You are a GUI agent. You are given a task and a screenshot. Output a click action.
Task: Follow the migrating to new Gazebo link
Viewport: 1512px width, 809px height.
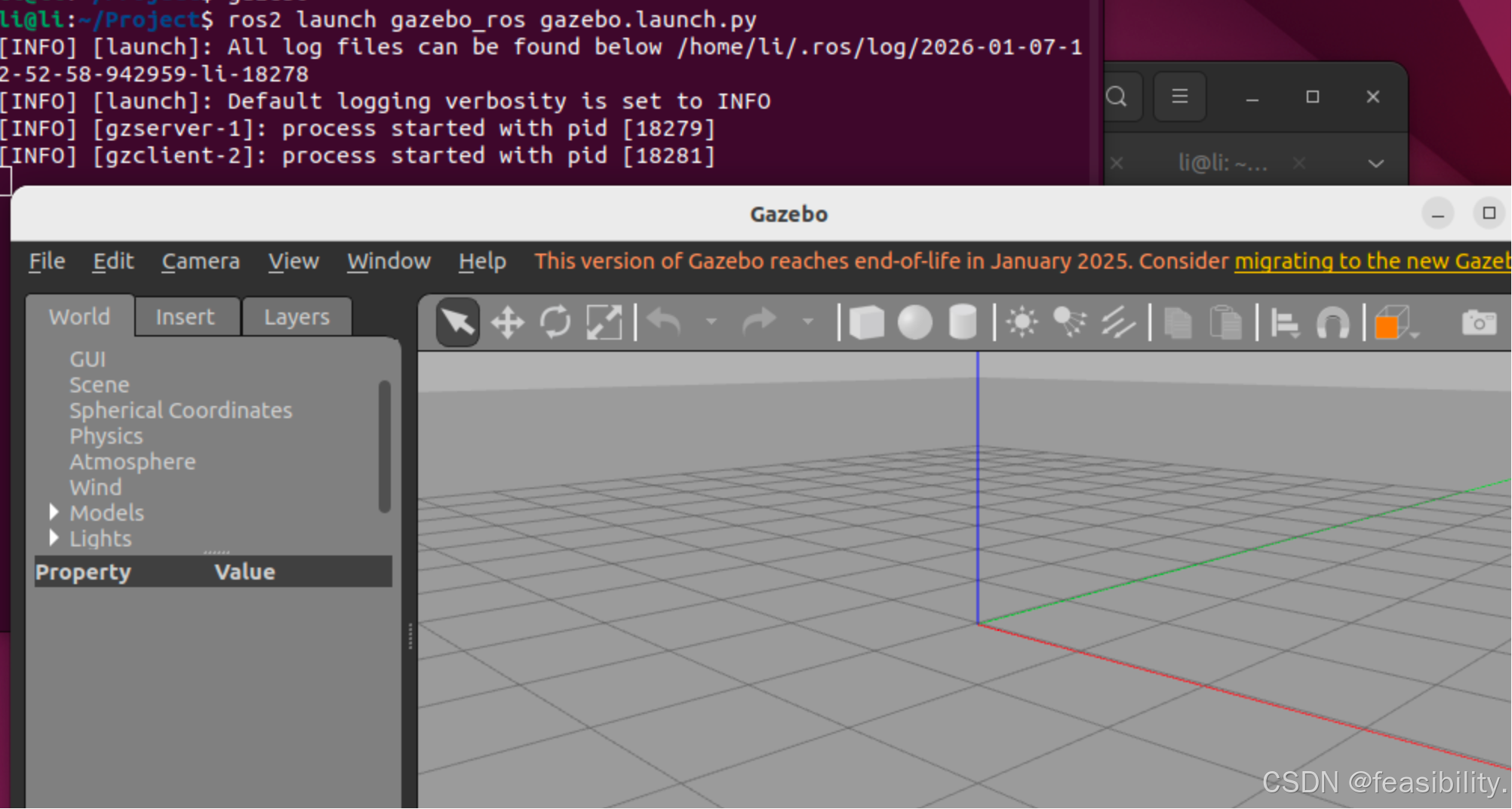[x=1372, y=261]
